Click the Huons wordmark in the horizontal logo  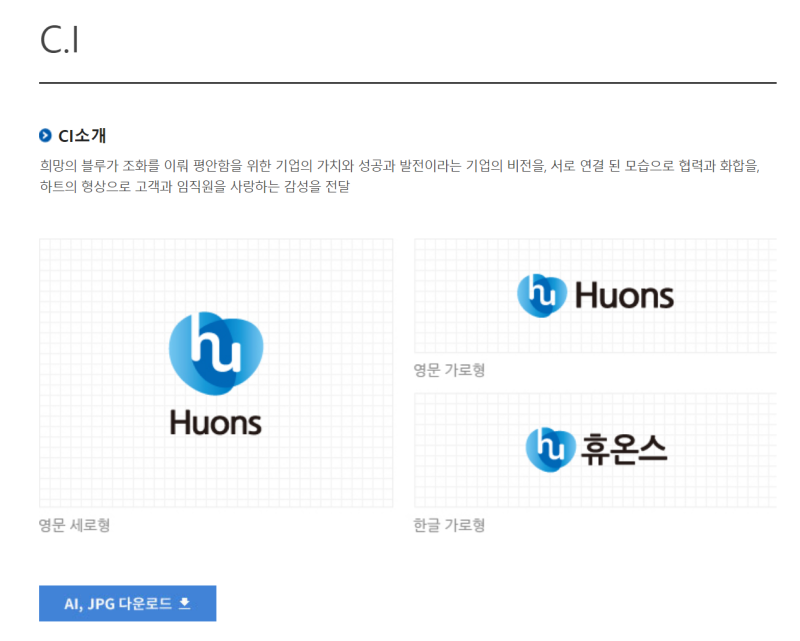pos(625,296)
